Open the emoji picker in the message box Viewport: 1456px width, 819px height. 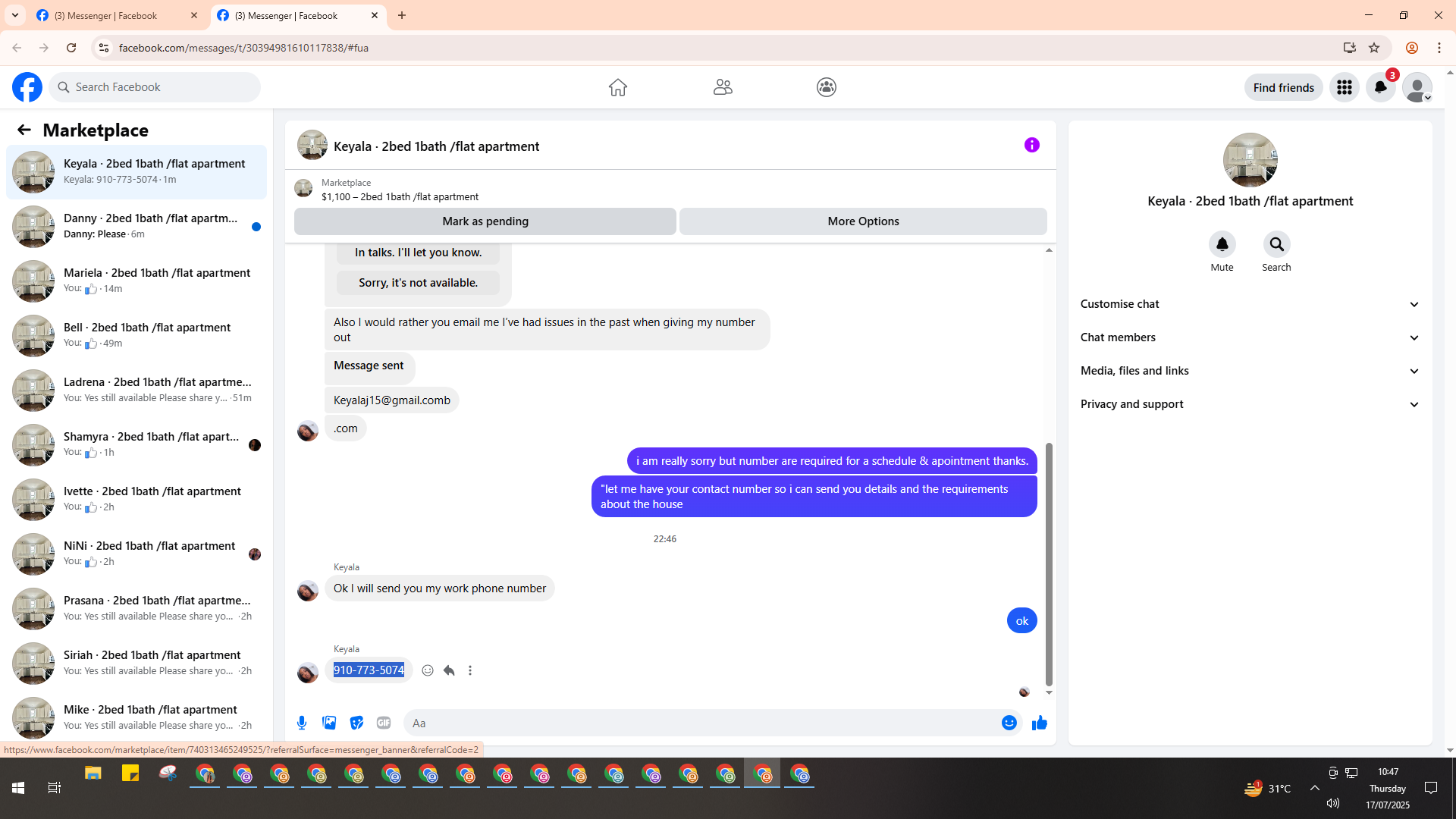pos(1009,723)
